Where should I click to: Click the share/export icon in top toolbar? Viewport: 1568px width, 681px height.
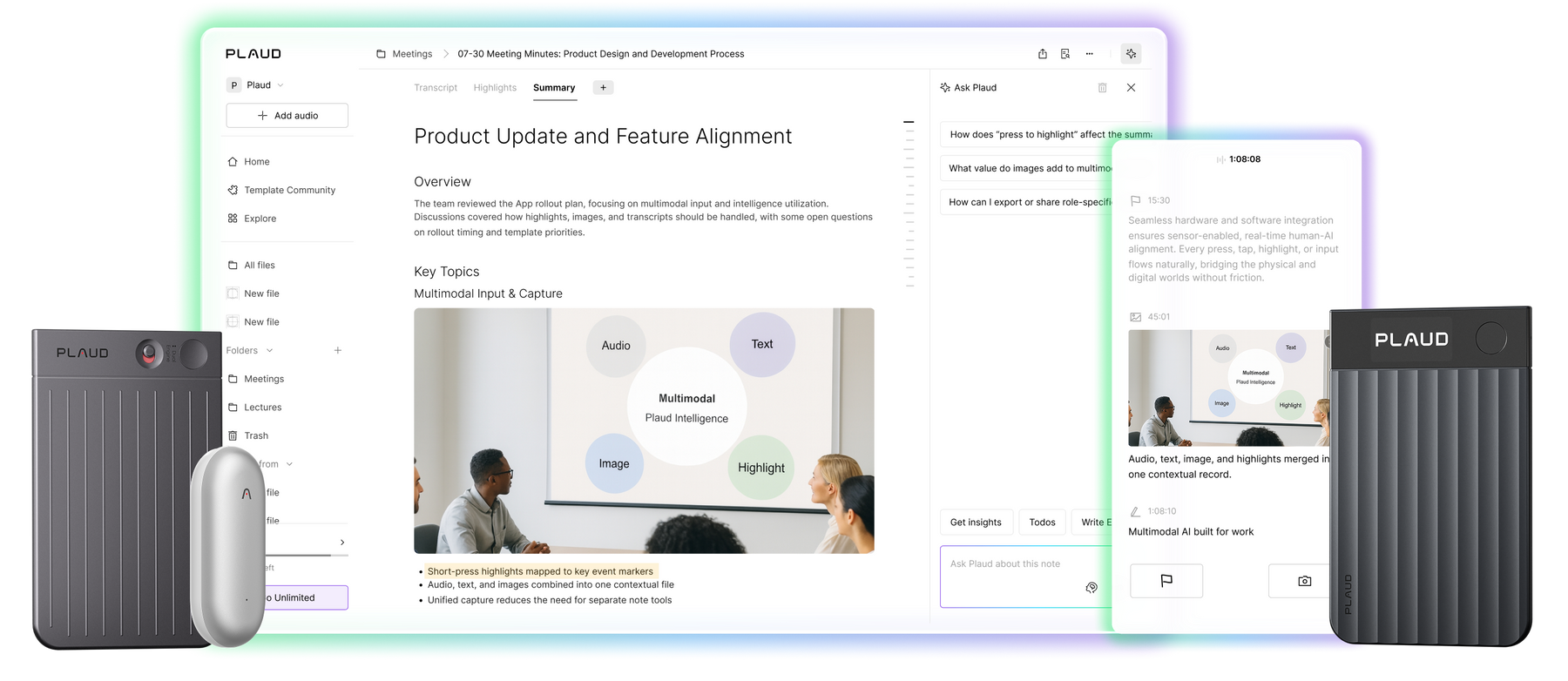(x=1042, y=54)
